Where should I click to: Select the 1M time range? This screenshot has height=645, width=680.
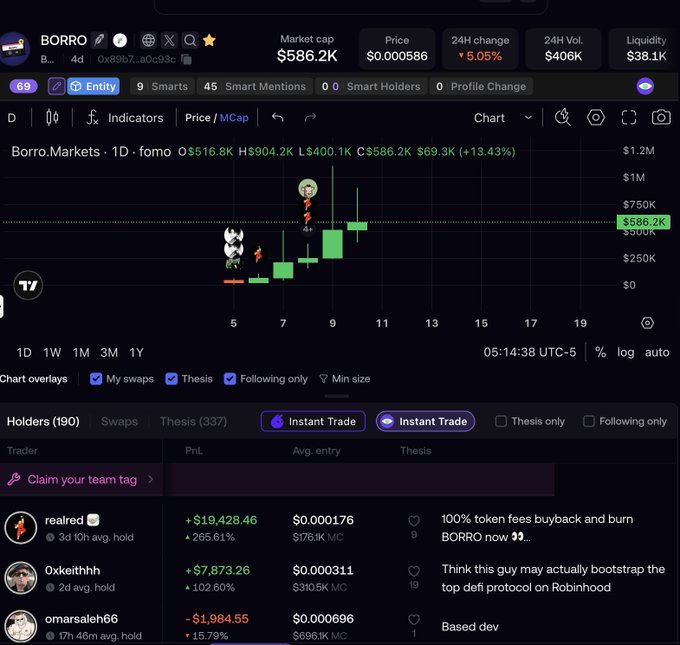81,353
